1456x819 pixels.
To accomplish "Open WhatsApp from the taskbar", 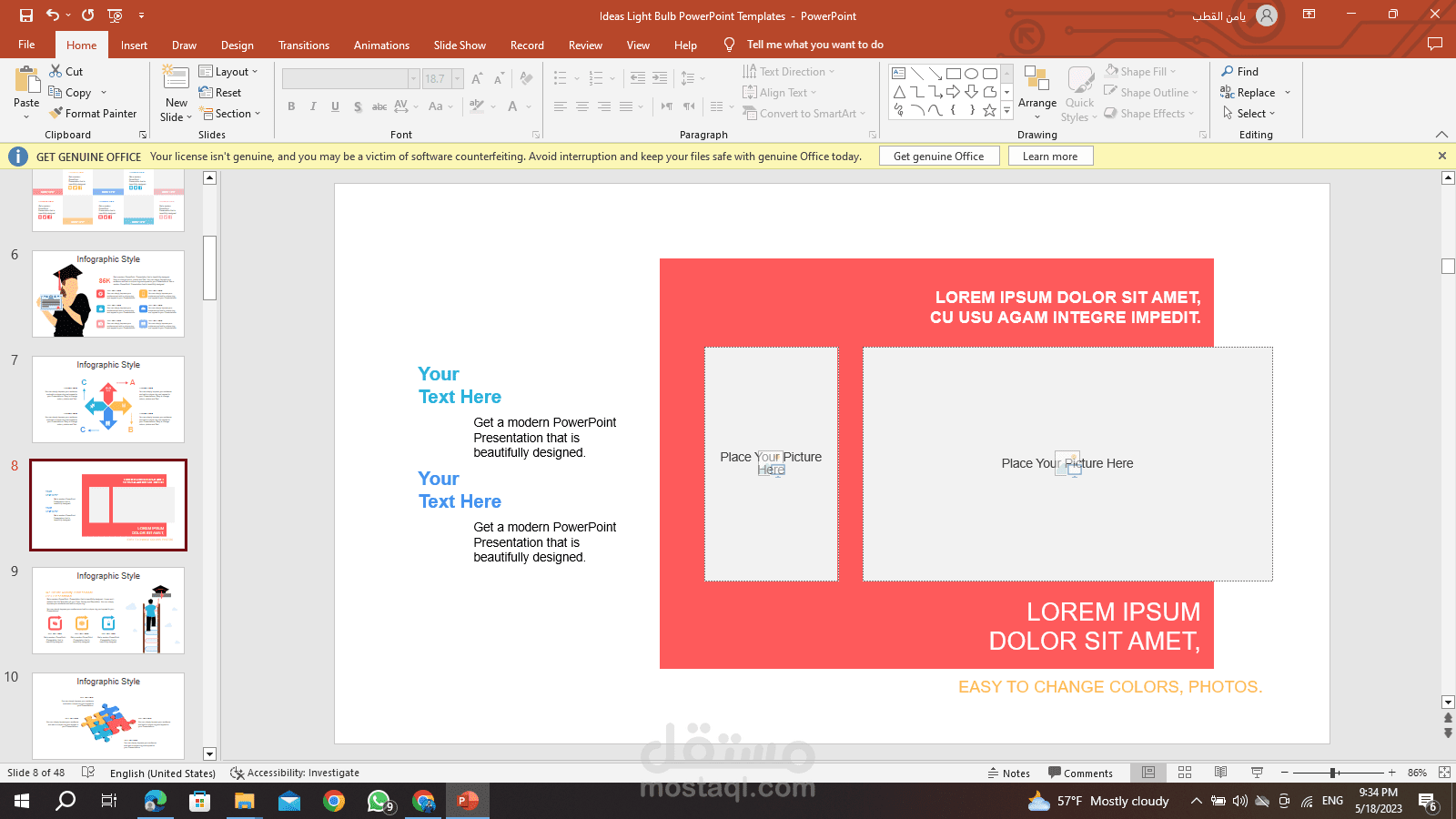I will point(379,801).
